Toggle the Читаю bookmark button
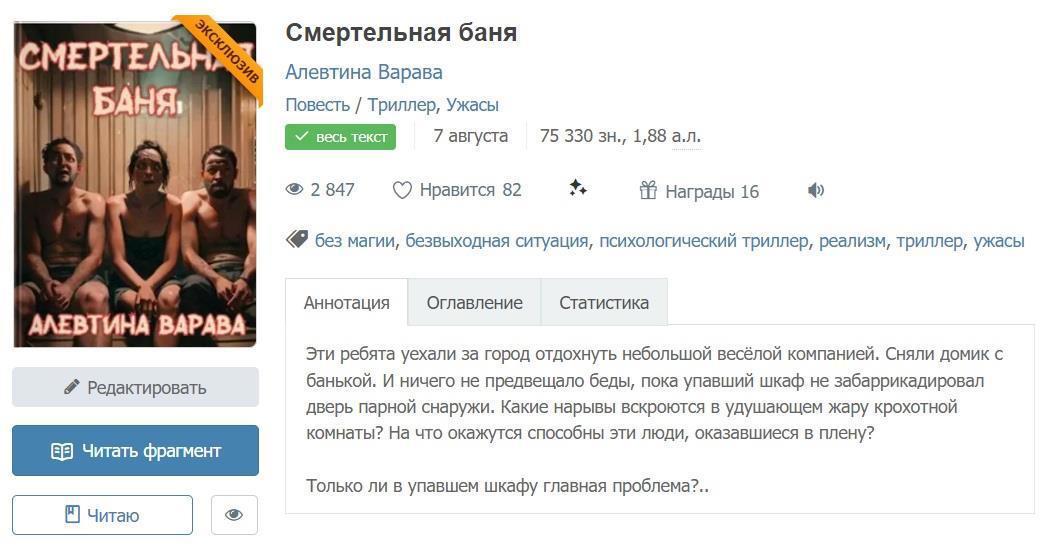 pos(102,515)
